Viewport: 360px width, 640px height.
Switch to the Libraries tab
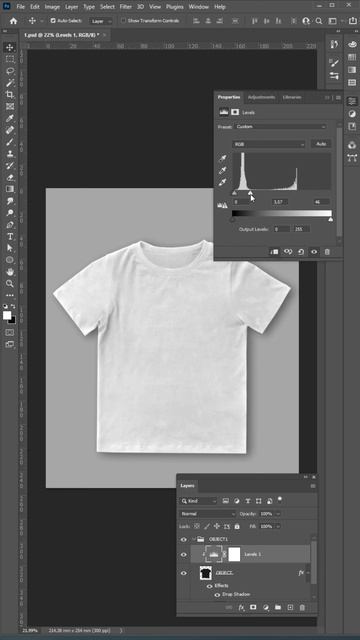(x=292, y=97)
